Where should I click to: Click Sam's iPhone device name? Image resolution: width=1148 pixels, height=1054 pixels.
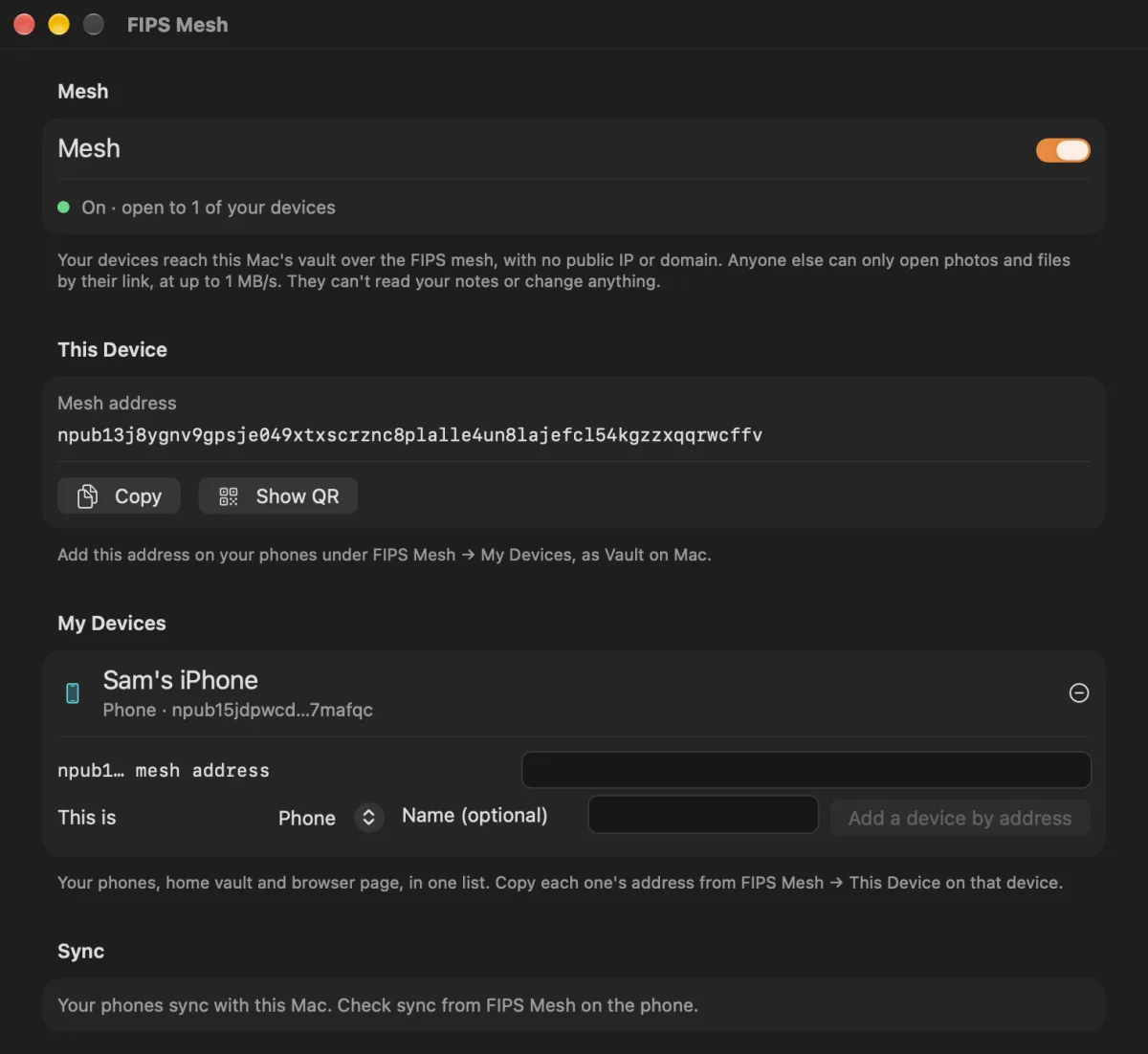180,680
